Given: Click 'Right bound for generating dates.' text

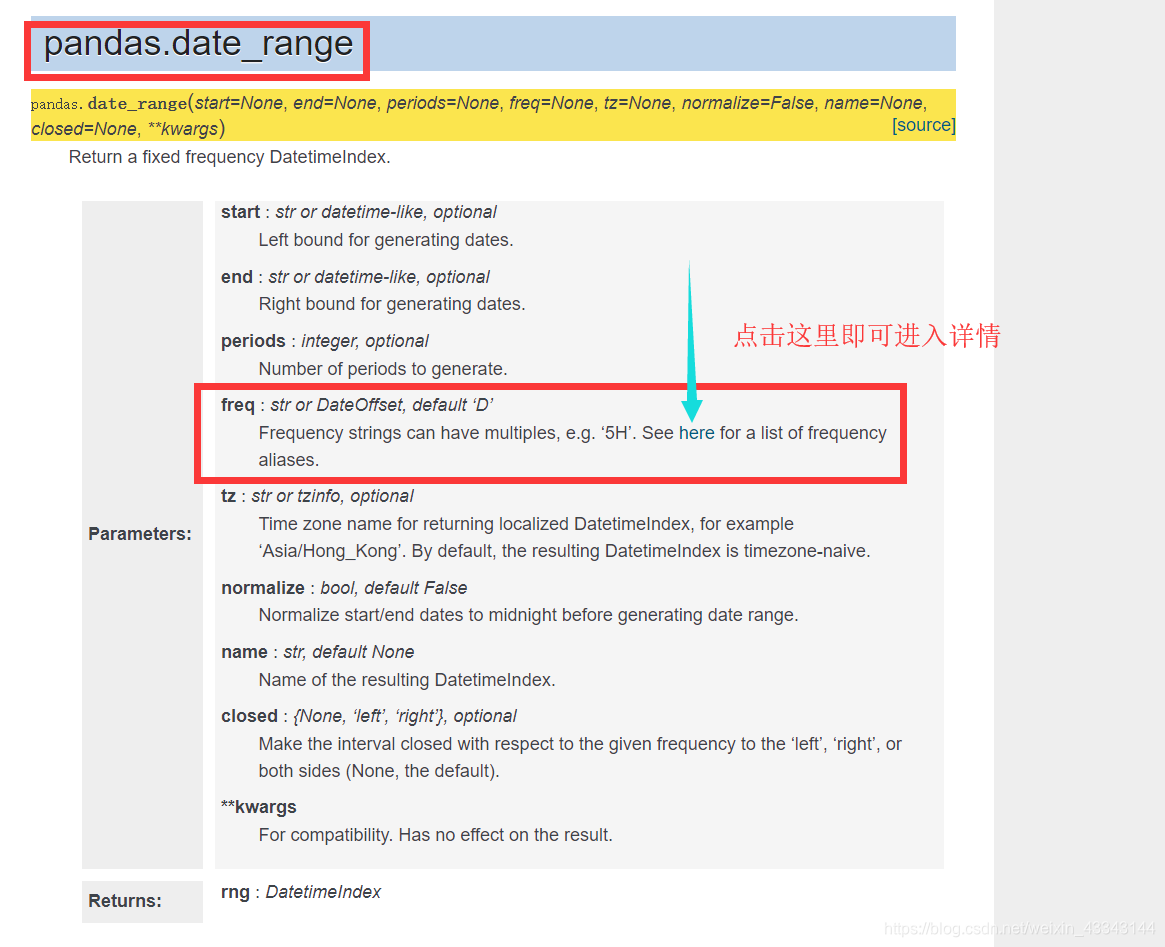Looking at the screenshot, I should (392, 304).
